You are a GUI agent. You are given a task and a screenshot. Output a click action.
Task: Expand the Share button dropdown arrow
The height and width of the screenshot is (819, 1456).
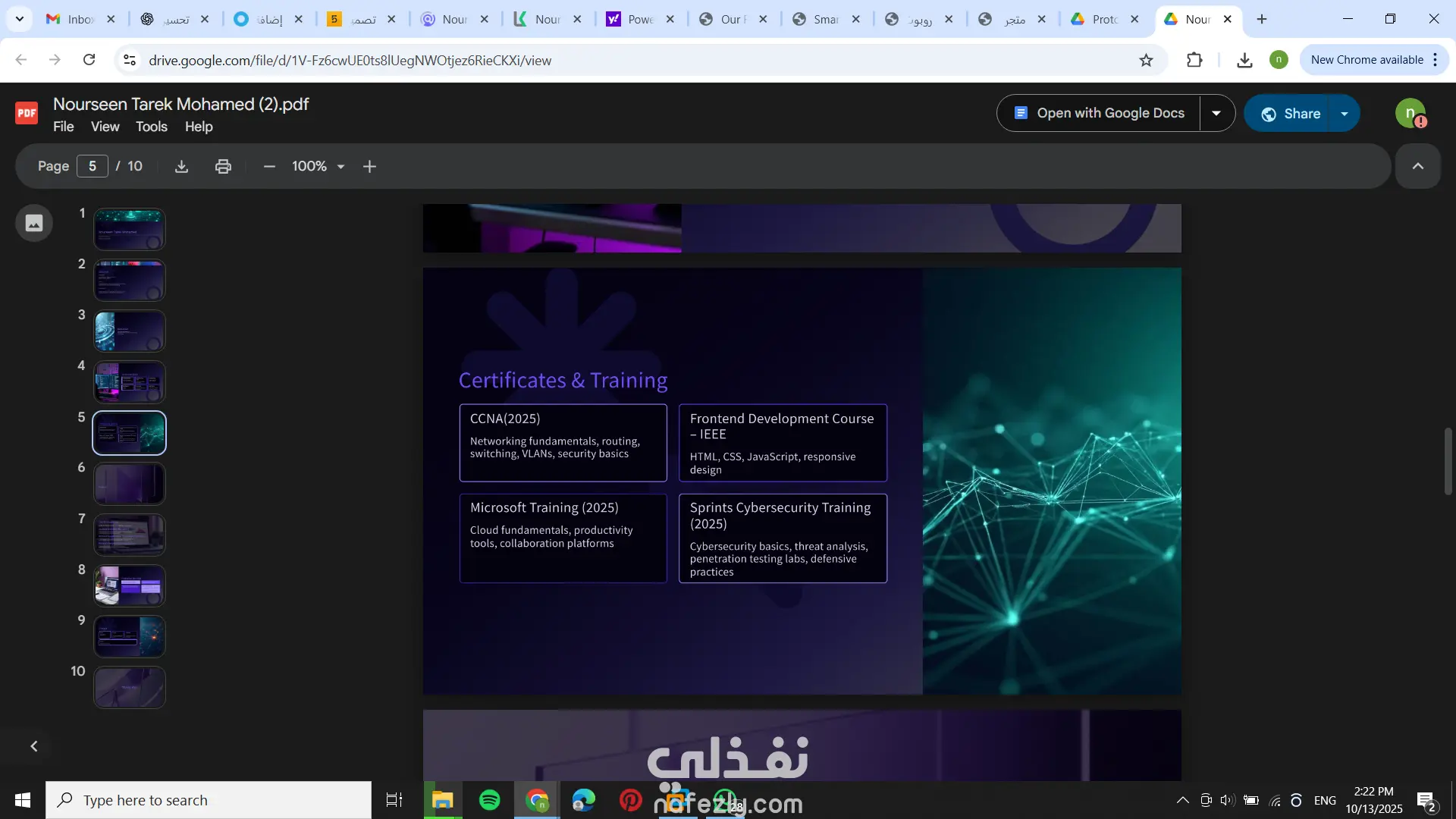1345,114
